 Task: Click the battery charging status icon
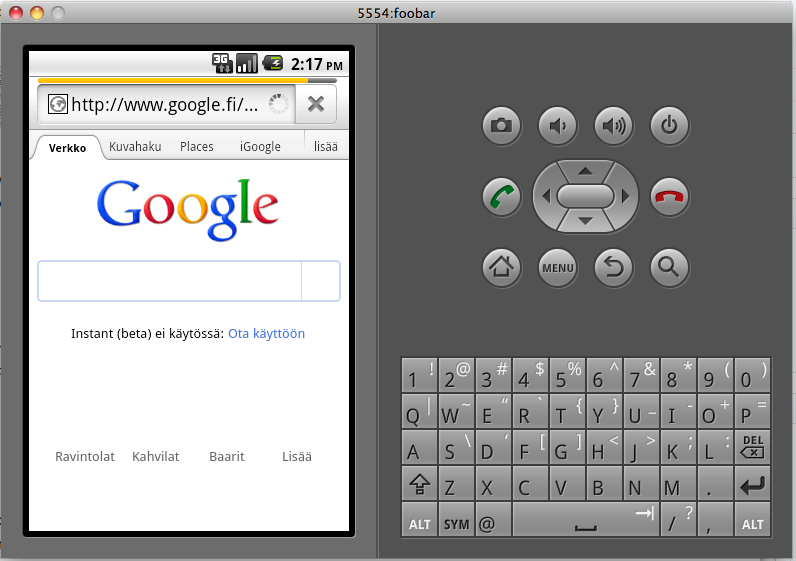point(273,63)
